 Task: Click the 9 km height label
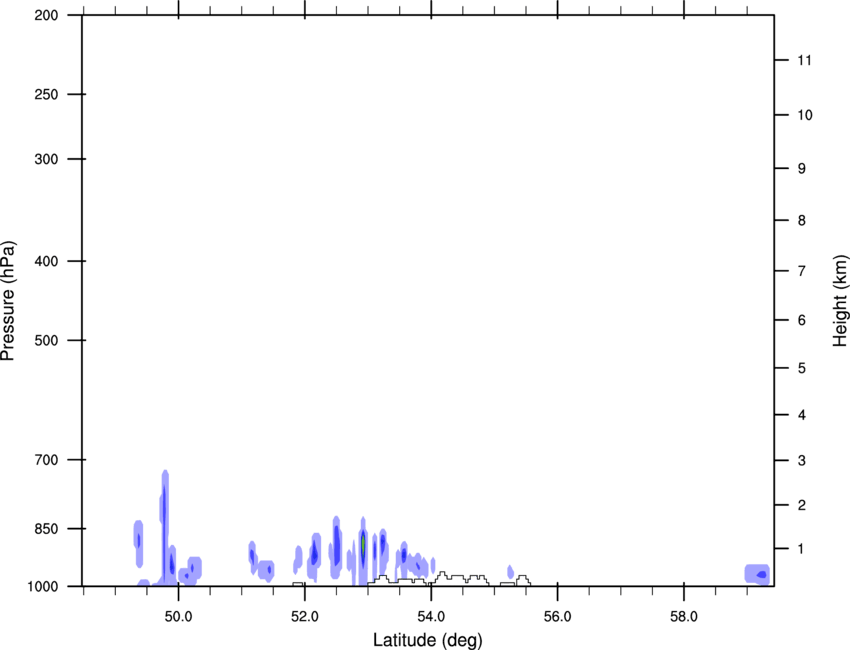(x=802, y=169)
